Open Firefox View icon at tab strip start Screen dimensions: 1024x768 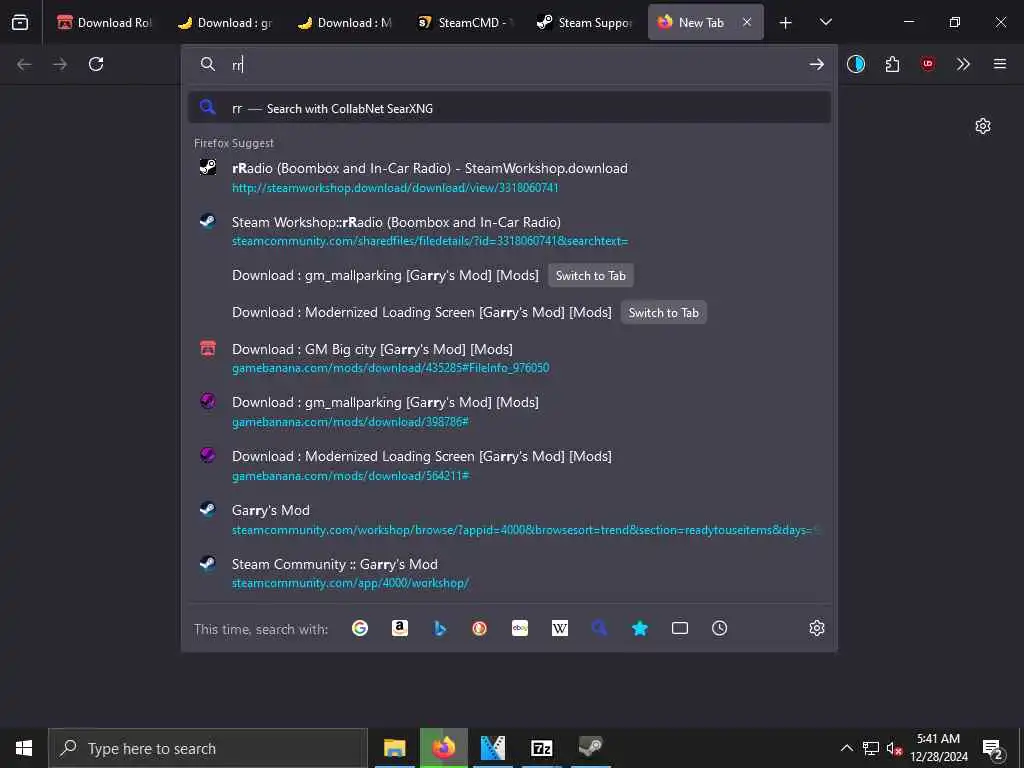(20, 22)
